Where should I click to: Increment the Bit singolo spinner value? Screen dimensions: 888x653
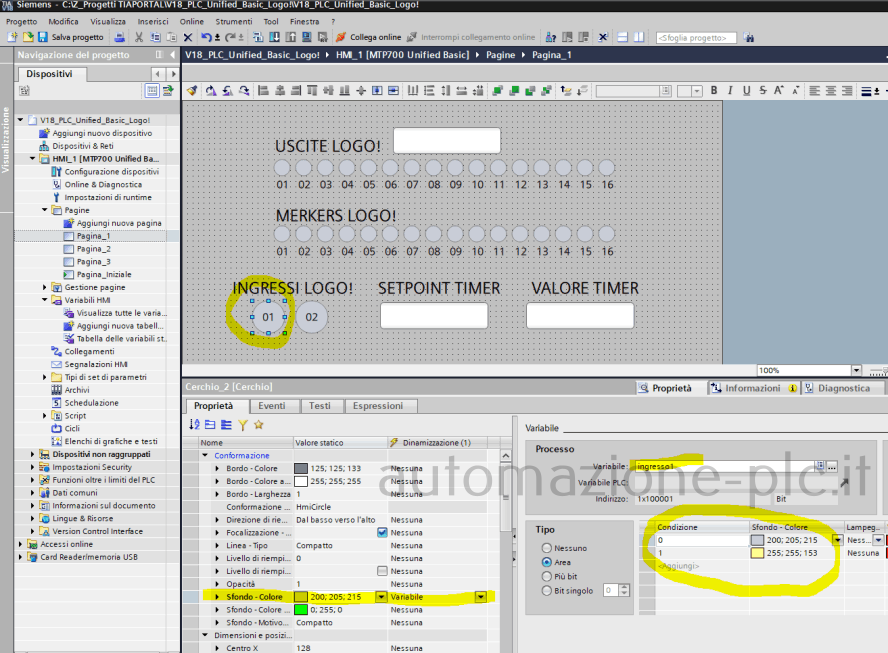pyautogui.click(x=624, y=587)
